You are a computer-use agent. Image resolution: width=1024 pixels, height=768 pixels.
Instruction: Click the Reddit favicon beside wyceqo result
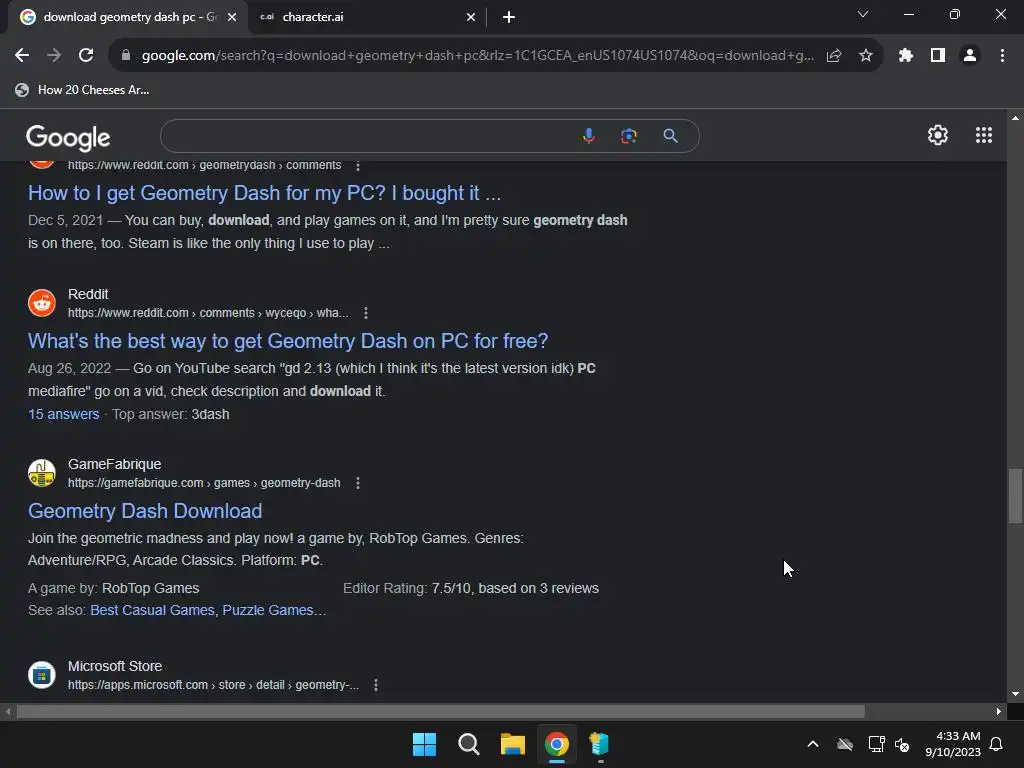pos(42,303)
